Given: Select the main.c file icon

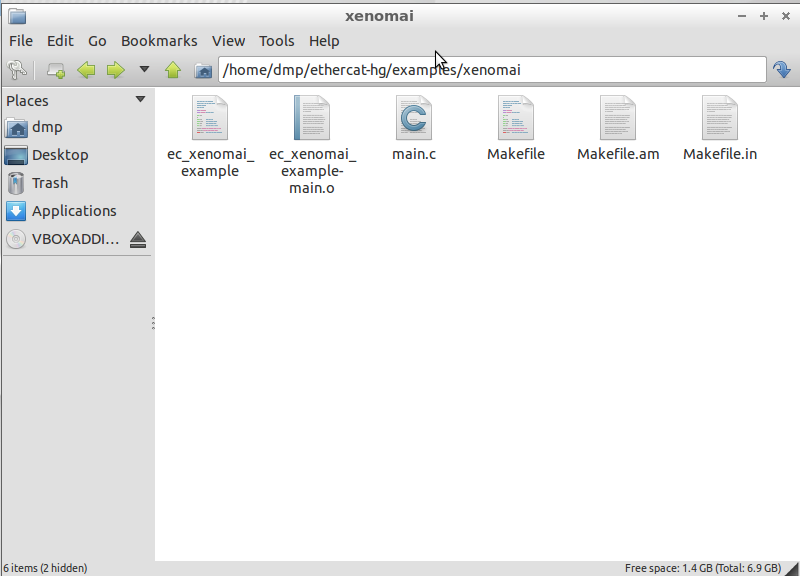Looking at the screenshot, I should (414, 118).
